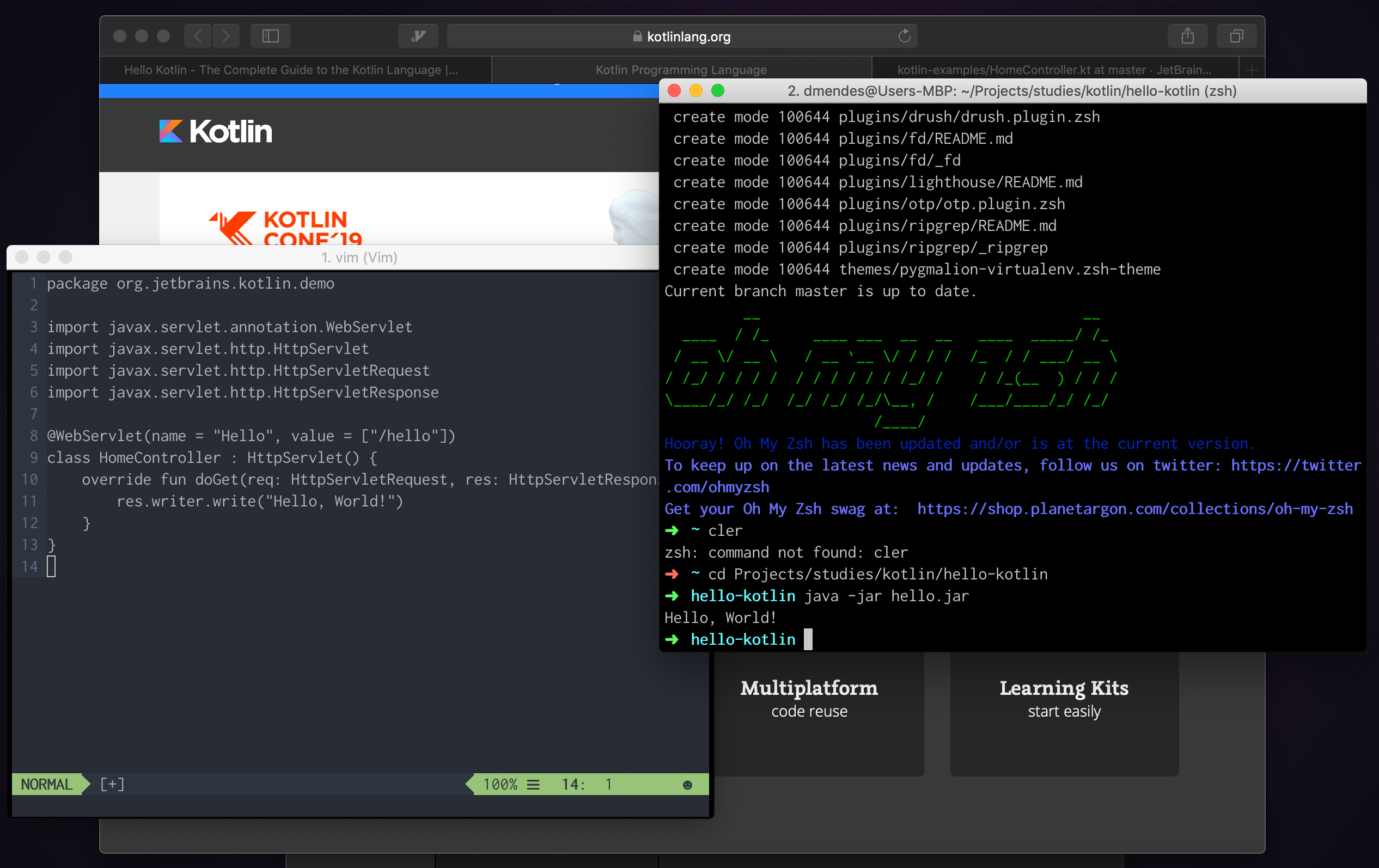Image resolution: width=1379 pixels, height=868 pixels.
Task: Toggle the Safari sidebar
Action: 270,35
